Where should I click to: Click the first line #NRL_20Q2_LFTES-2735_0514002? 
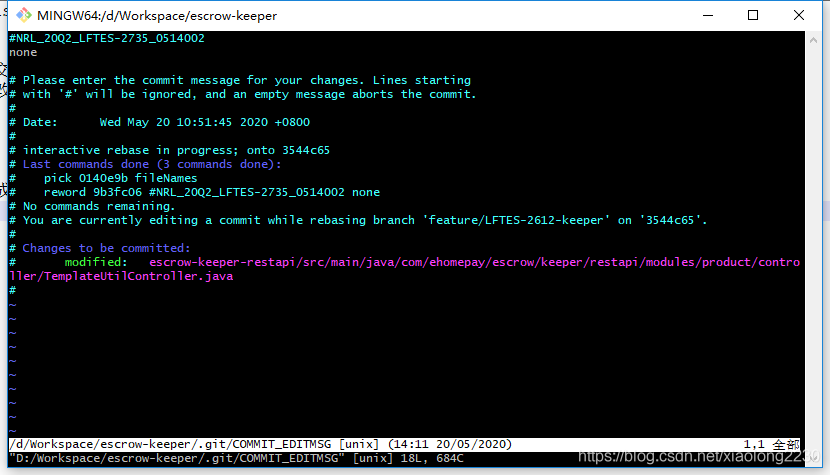point(107,38)
